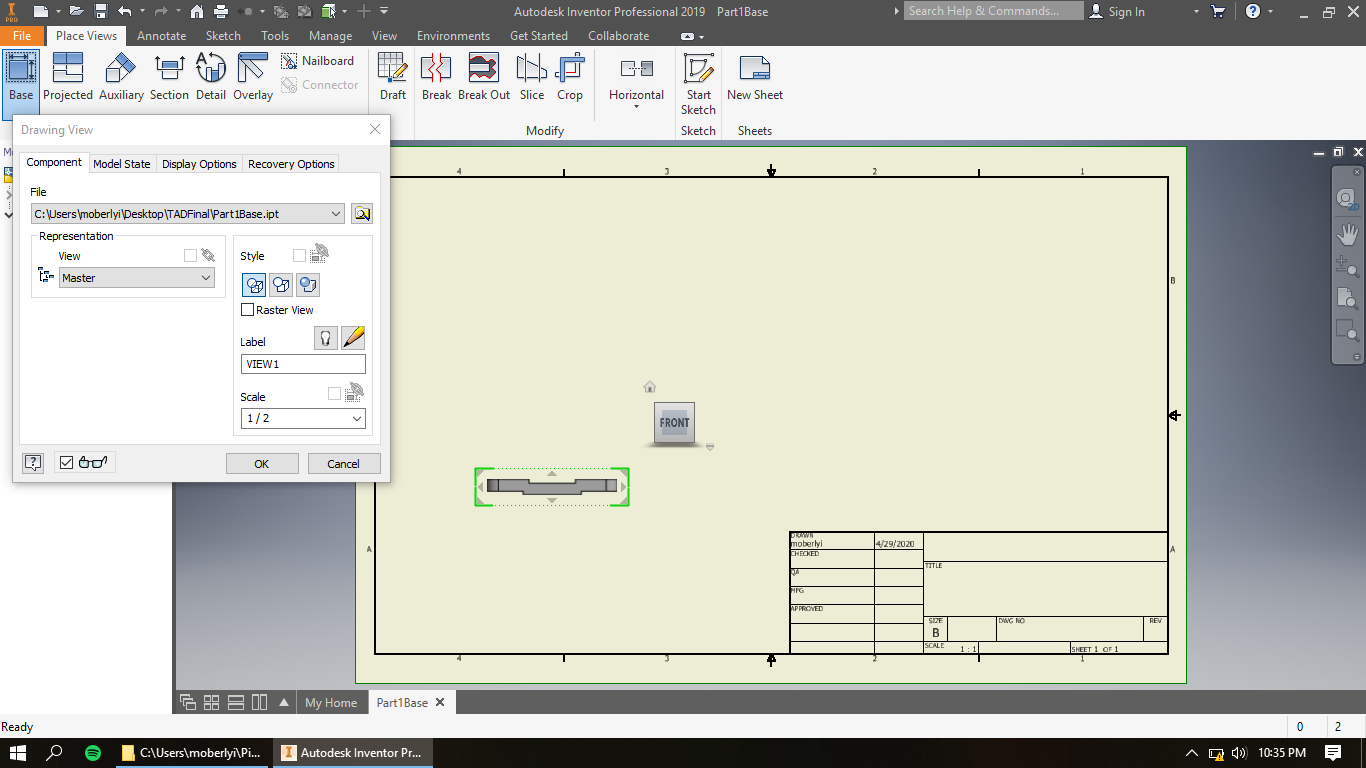Close the Part1Base document tab
The width and height of the screenshot is (1366, 768).
pyautogui.click(x=441, y=702)
